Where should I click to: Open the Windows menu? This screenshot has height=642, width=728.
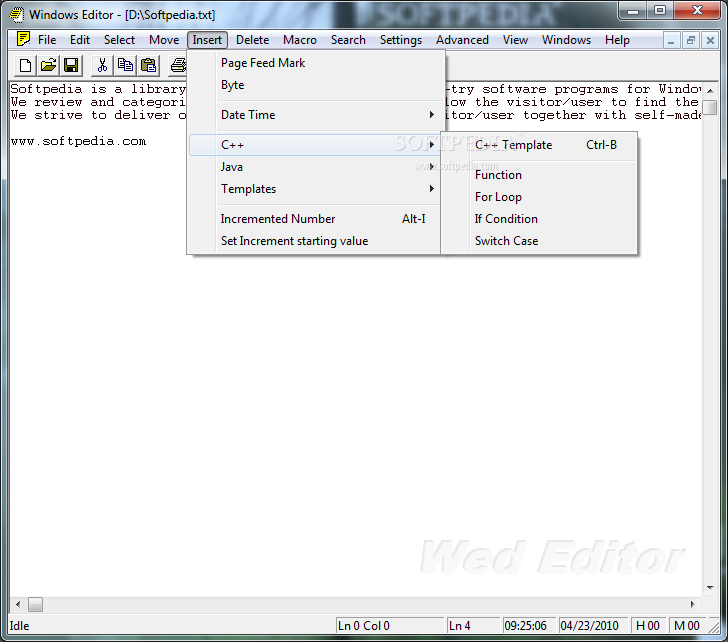566,40
